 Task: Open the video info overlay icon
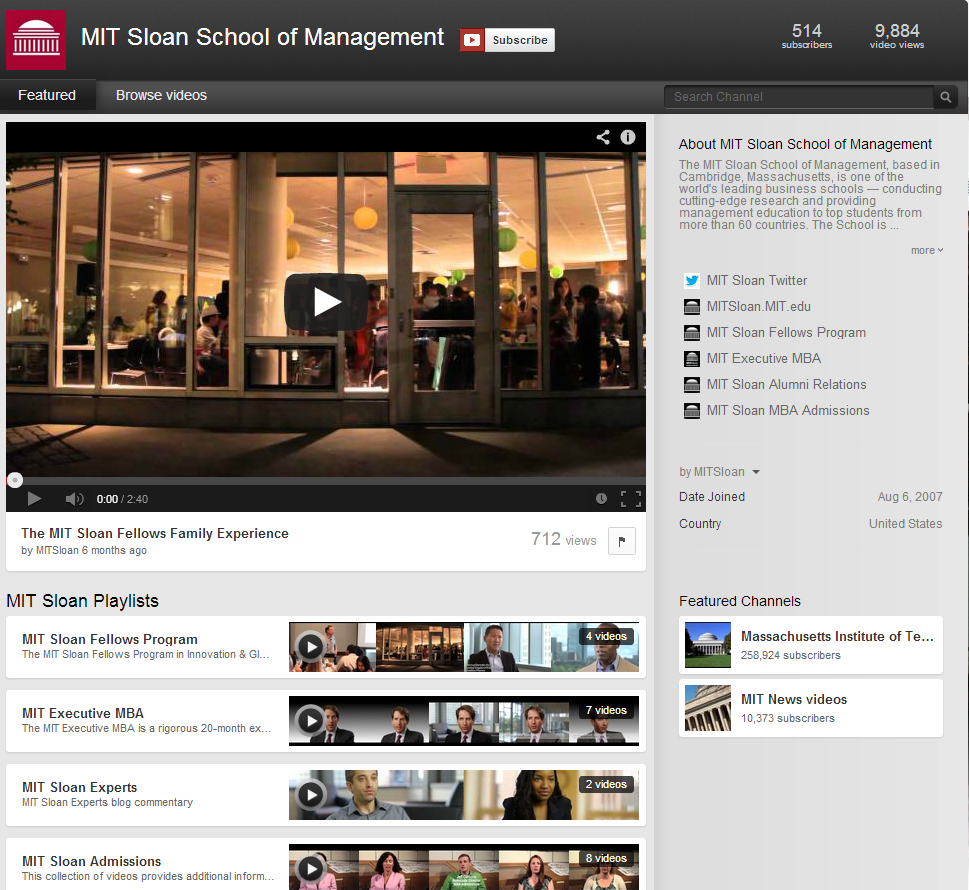coord(628,137)
